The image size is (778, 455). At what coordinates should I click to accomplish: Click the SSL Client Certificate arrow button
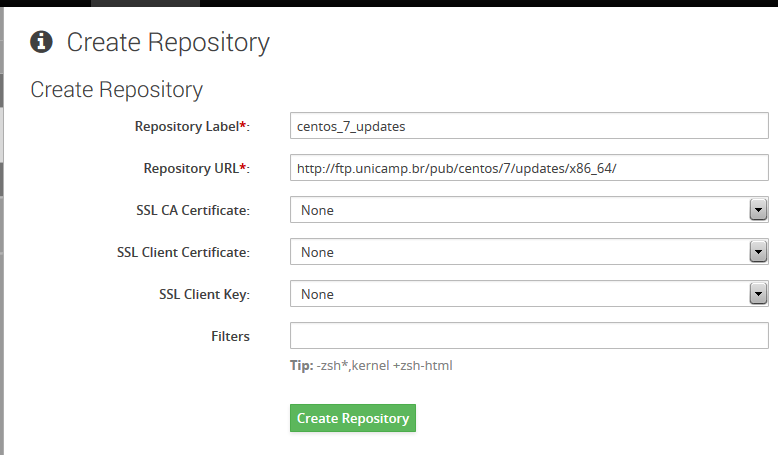[x=758, y=252]
